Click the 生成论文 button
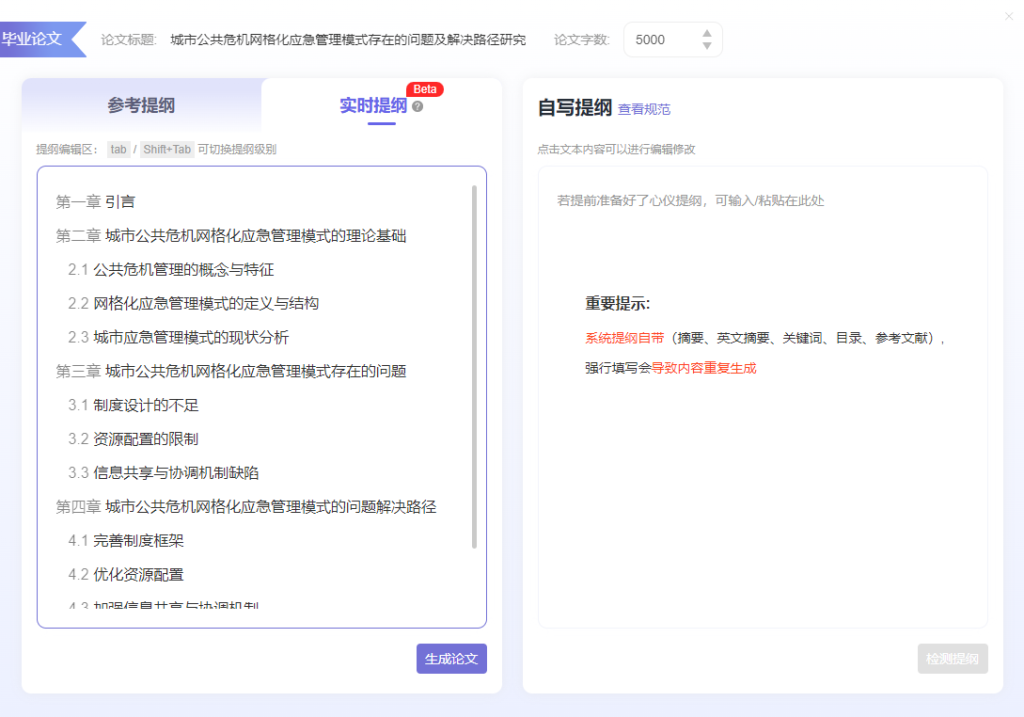This screenshot has height=717, width=1024. point(451,659)
